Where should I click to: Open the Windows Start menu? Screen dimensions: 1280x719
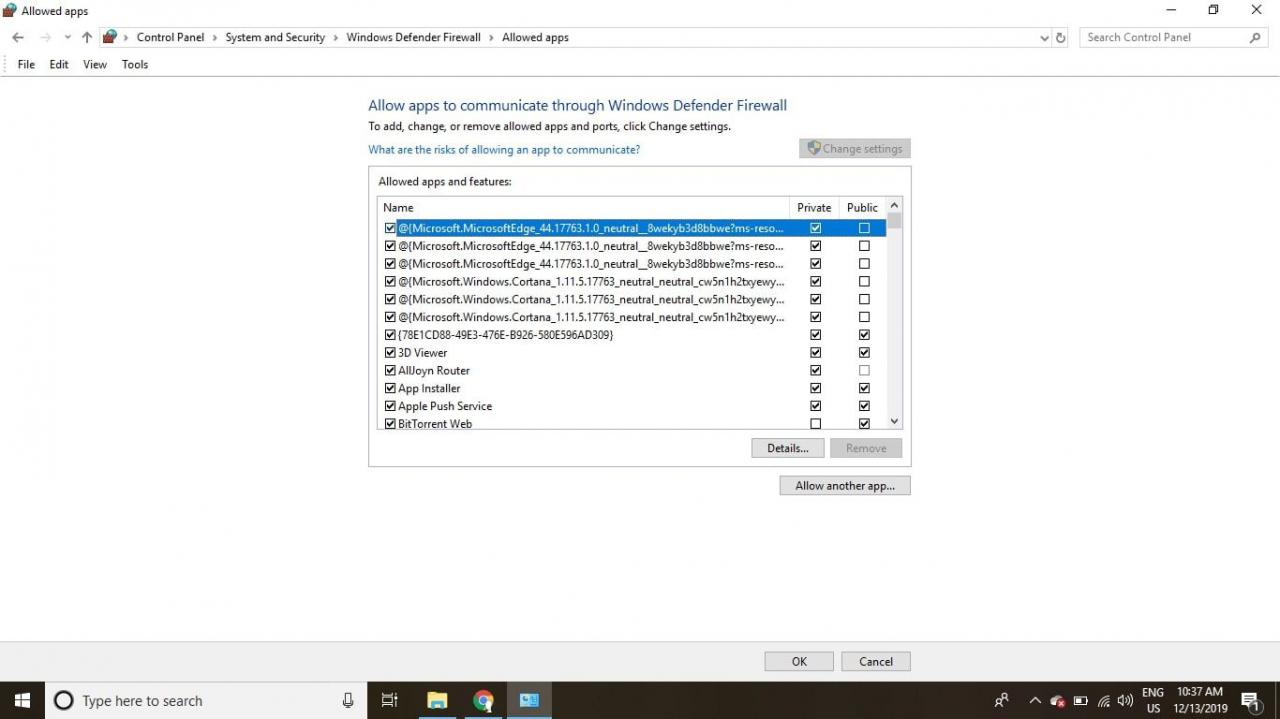tap(22, 700)
